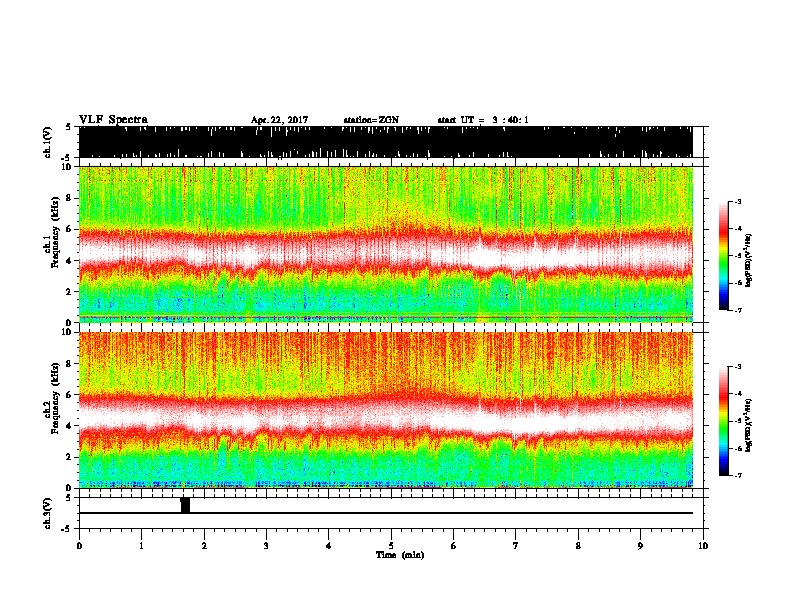Click the 'start UT = 3 : 40: 1' text
This screenshot has height=612, width=792.
(483, 120)
